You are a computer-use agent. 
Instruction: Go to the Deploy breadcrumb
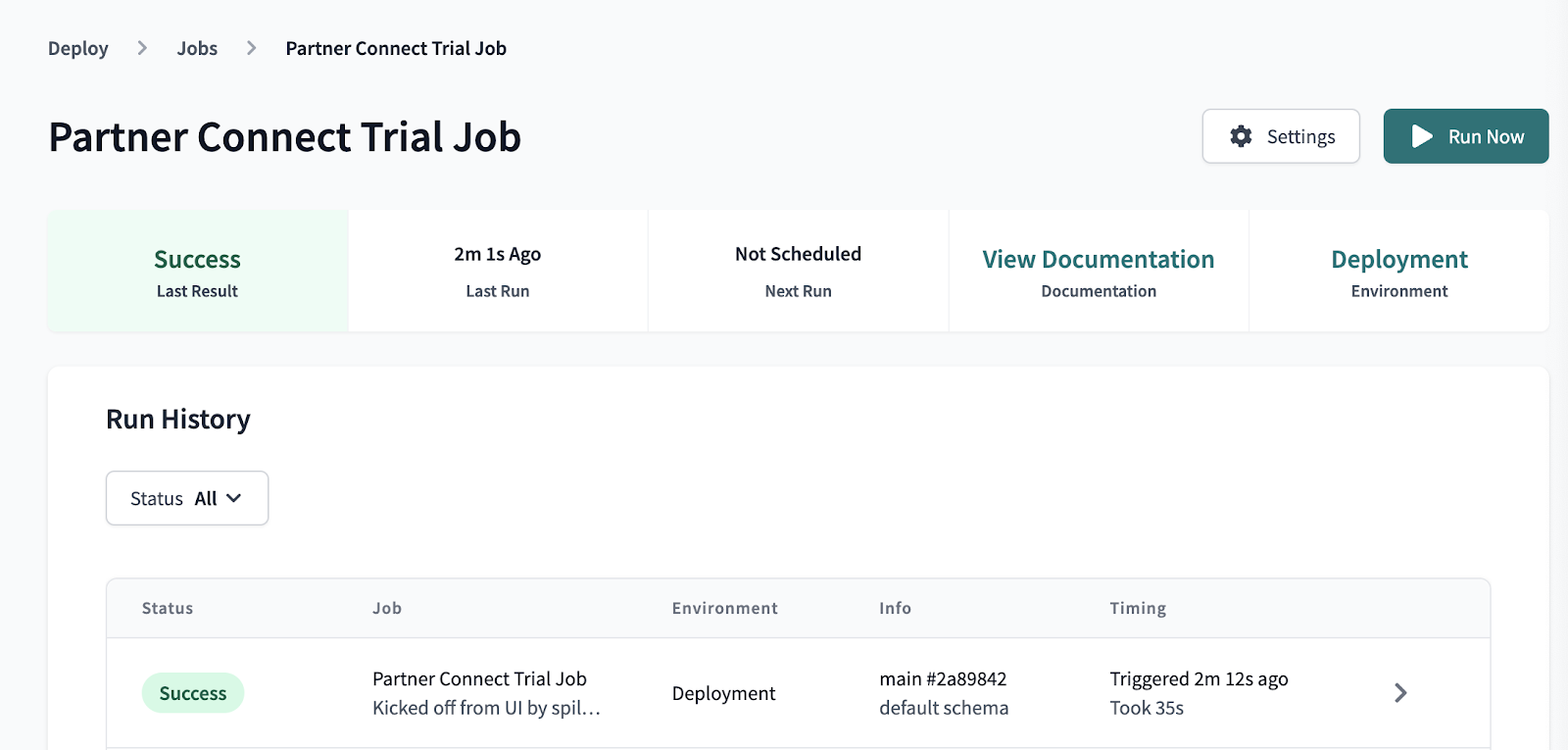pyautogui.click(x=78, y=48)
